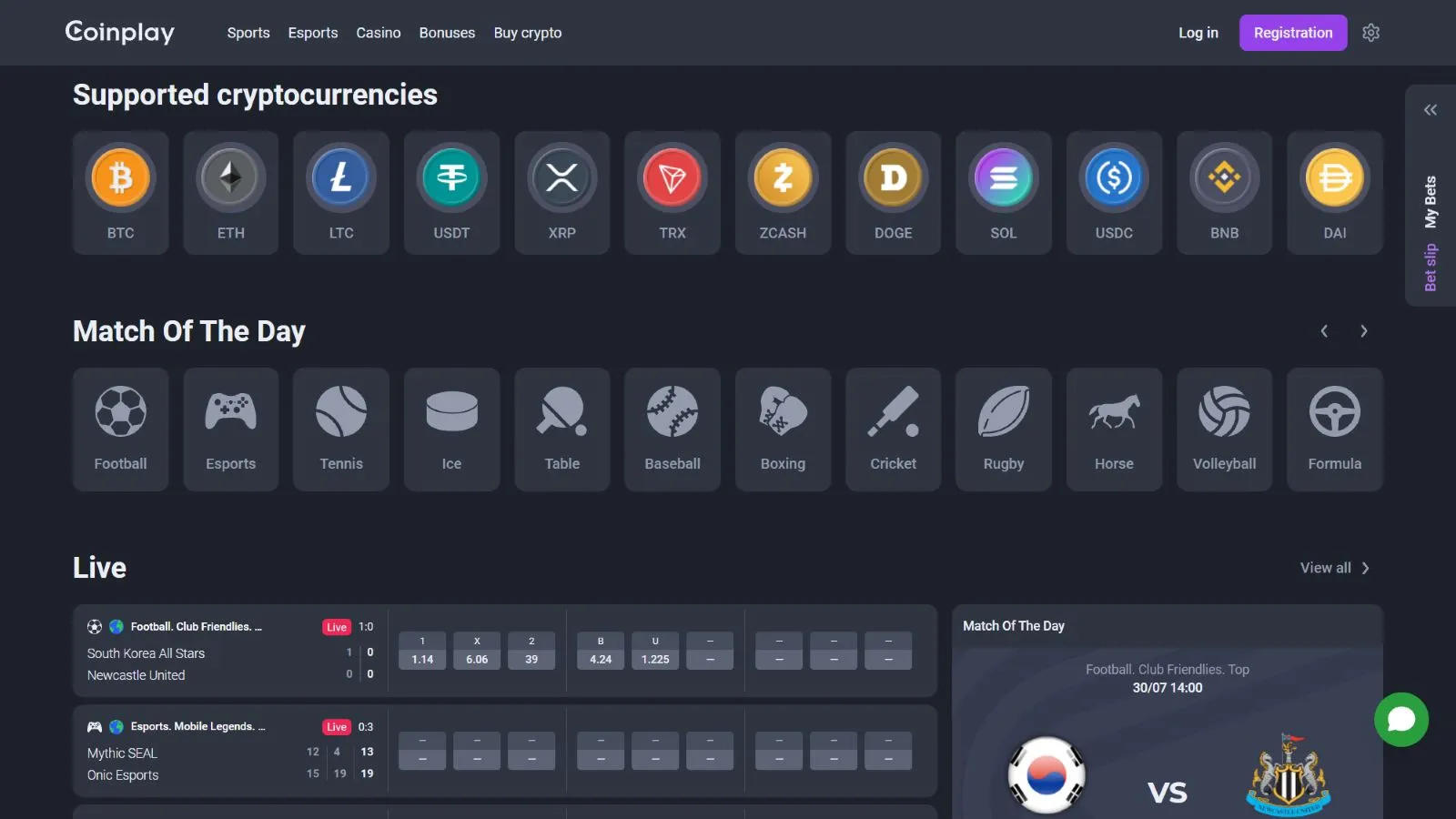Switch to Bet slip tab
The height and width of the screenshot is (819, 1456).
tap(1431, 268)
